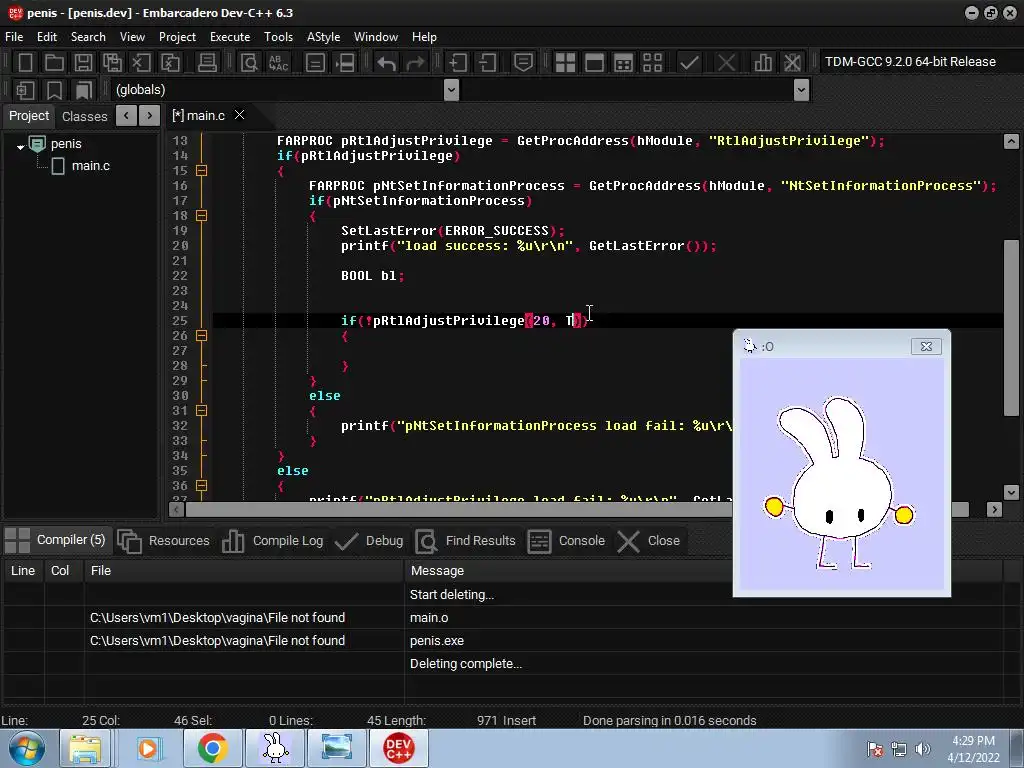Click the Replace text (AB/AC) icon

(x=278, y=62)
